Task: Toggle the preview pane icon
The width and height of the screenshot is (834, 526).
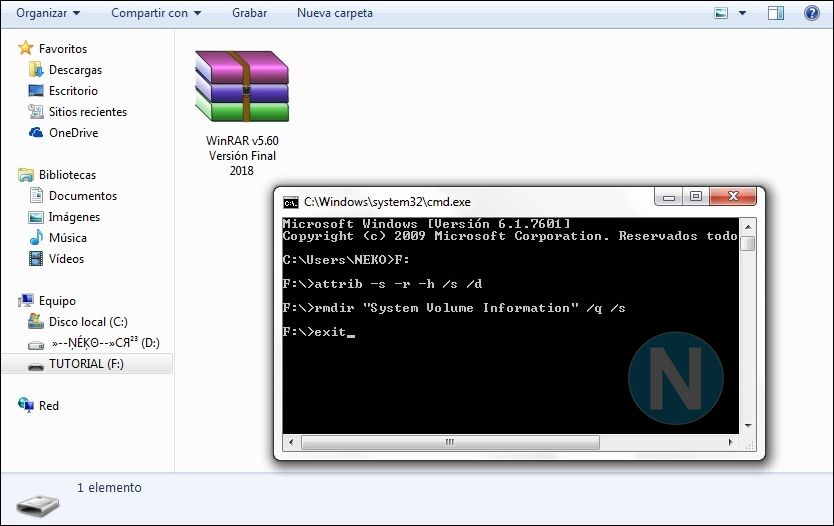Action: coord(775,13)
